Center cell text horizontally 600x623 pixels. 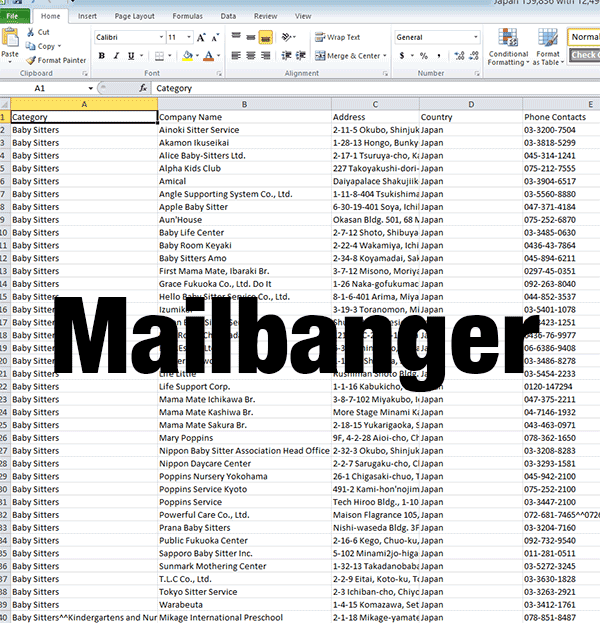pos(251,56)
